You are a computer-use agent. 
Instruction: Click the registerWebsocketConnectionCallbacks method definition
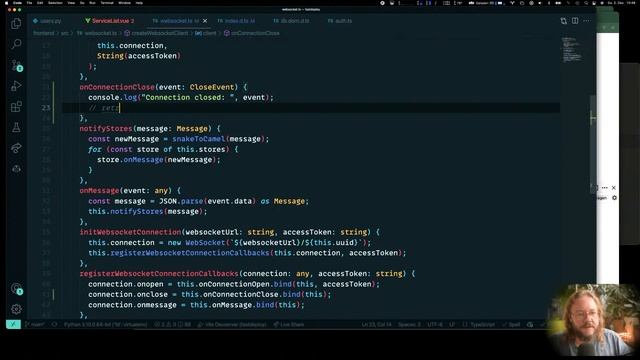click(x=159, y=273)
